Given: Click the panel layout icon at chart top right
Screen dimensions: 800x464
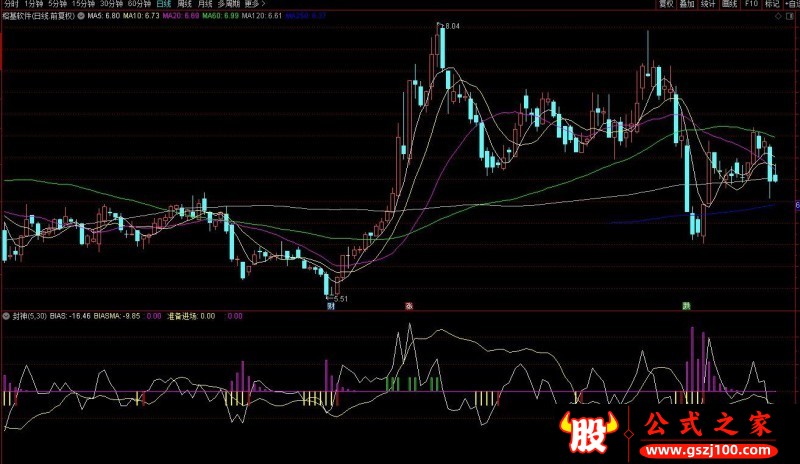Looking at the screenshot, I should 790,16.
